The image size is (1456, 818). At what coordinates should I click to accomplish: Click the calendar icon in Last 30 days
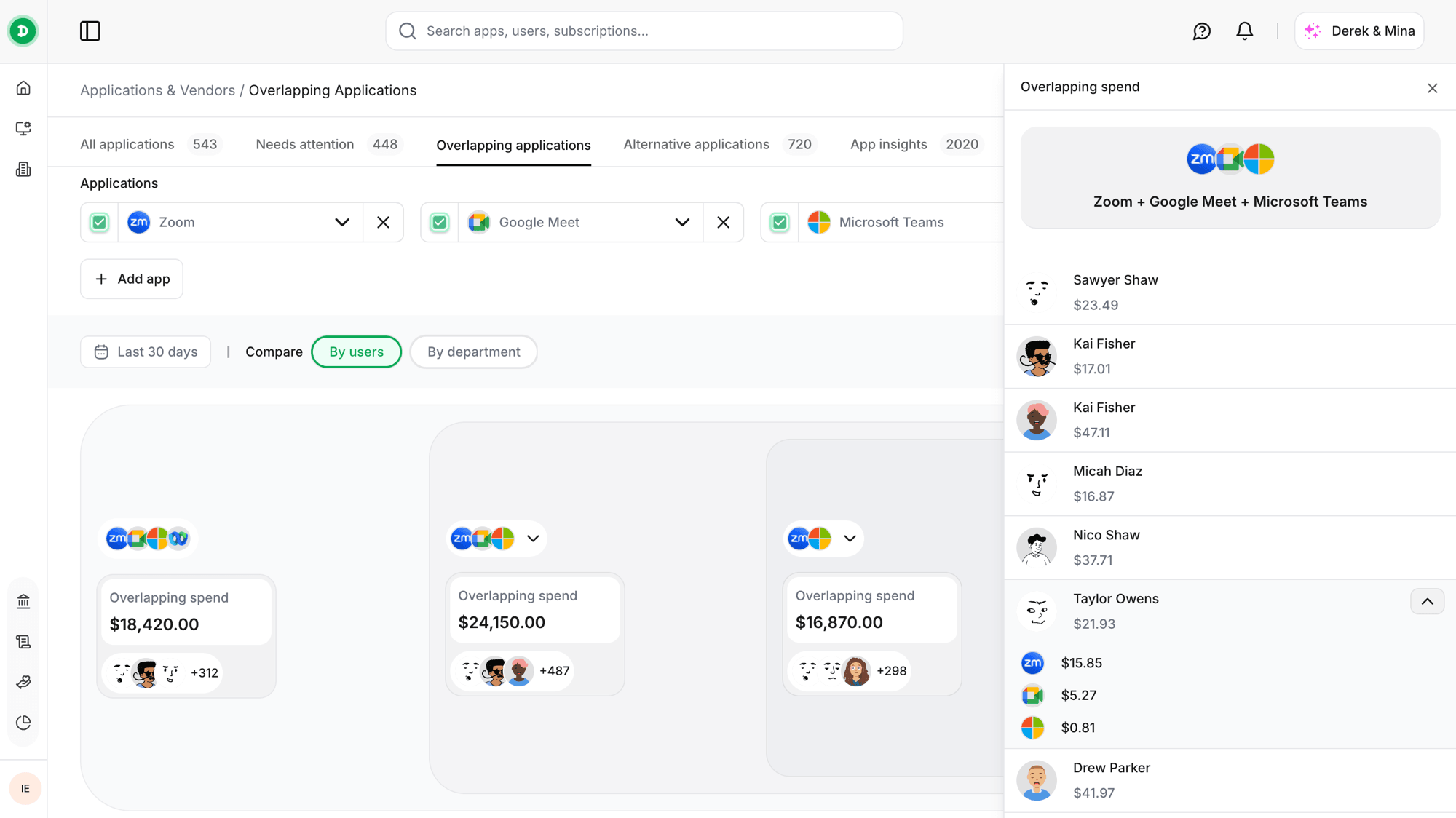[101, 352]
